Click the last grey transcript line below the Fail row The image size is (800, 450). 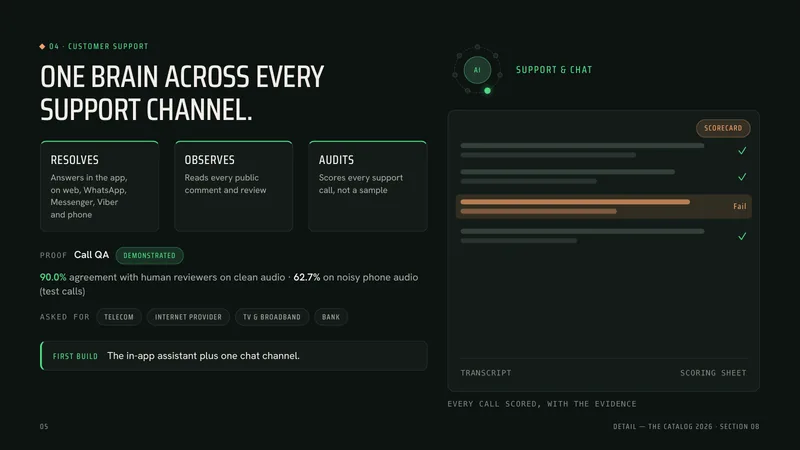(519, 240)
